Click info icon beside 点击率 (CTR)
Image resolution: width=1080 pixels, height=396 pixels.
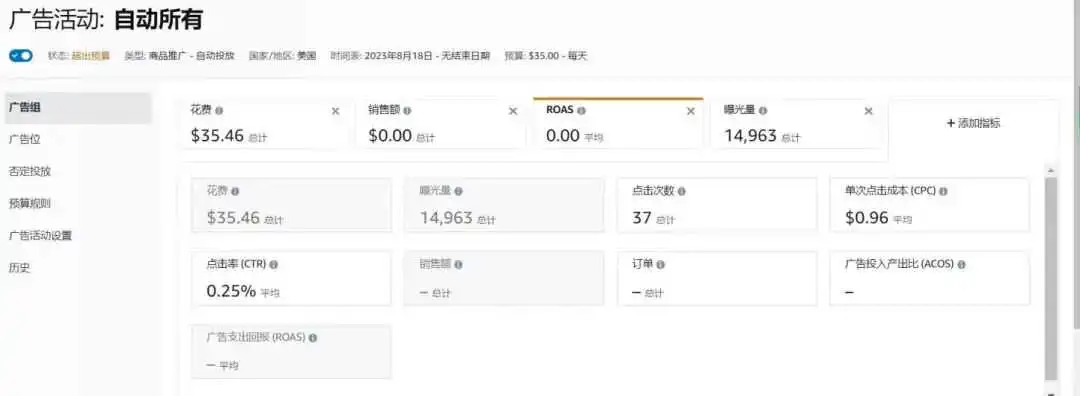click(x=273, y=264)
